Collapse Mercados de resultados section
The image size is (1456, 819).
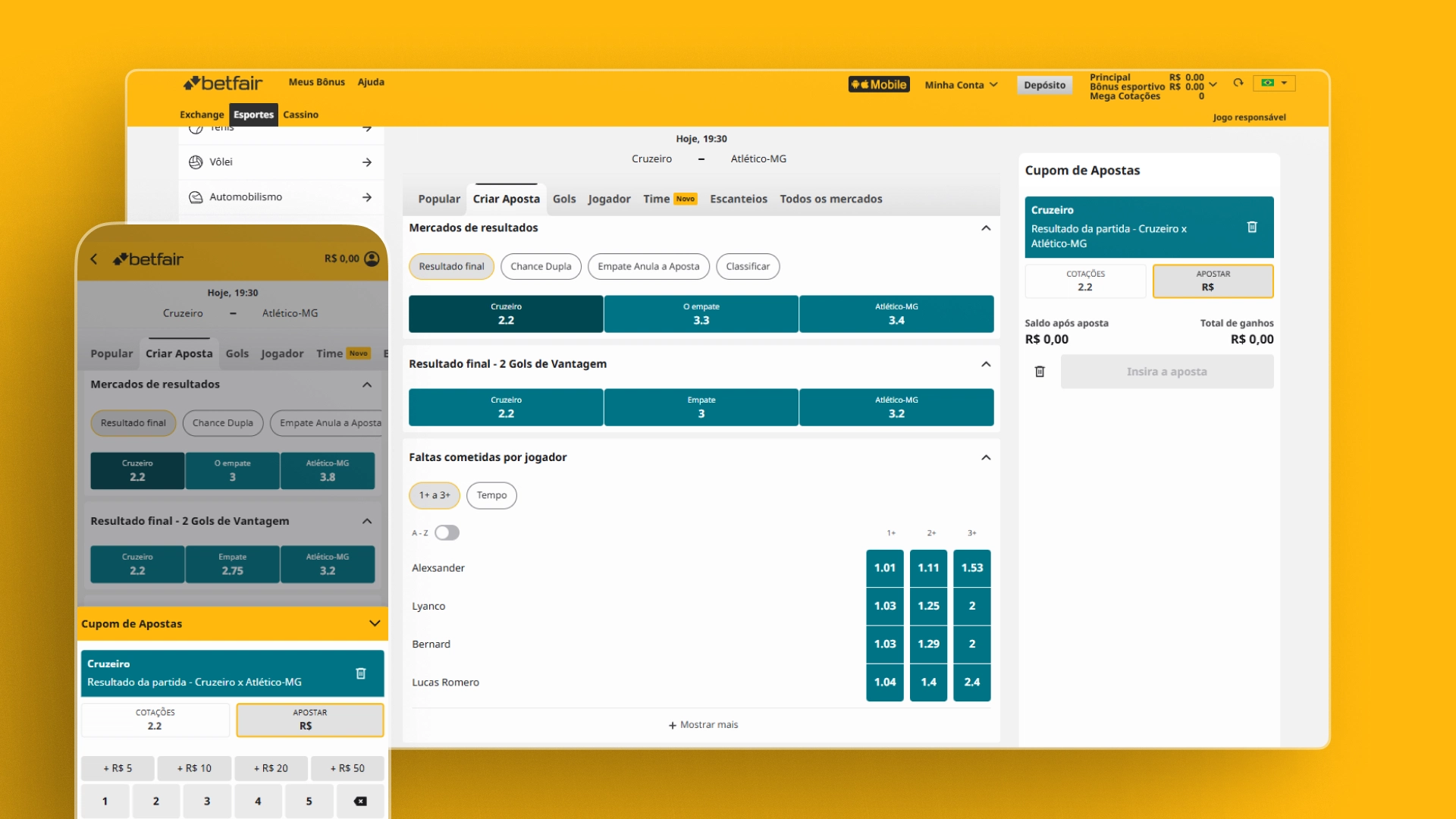[x=986, y=228]
